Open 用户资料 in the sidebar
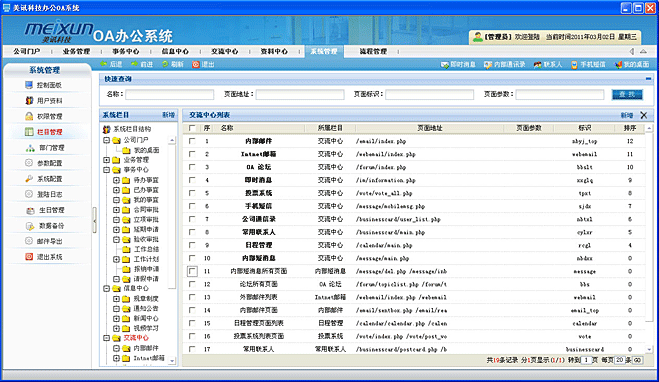Viewport: 659px width, 382px height. (x=44, y=100)
